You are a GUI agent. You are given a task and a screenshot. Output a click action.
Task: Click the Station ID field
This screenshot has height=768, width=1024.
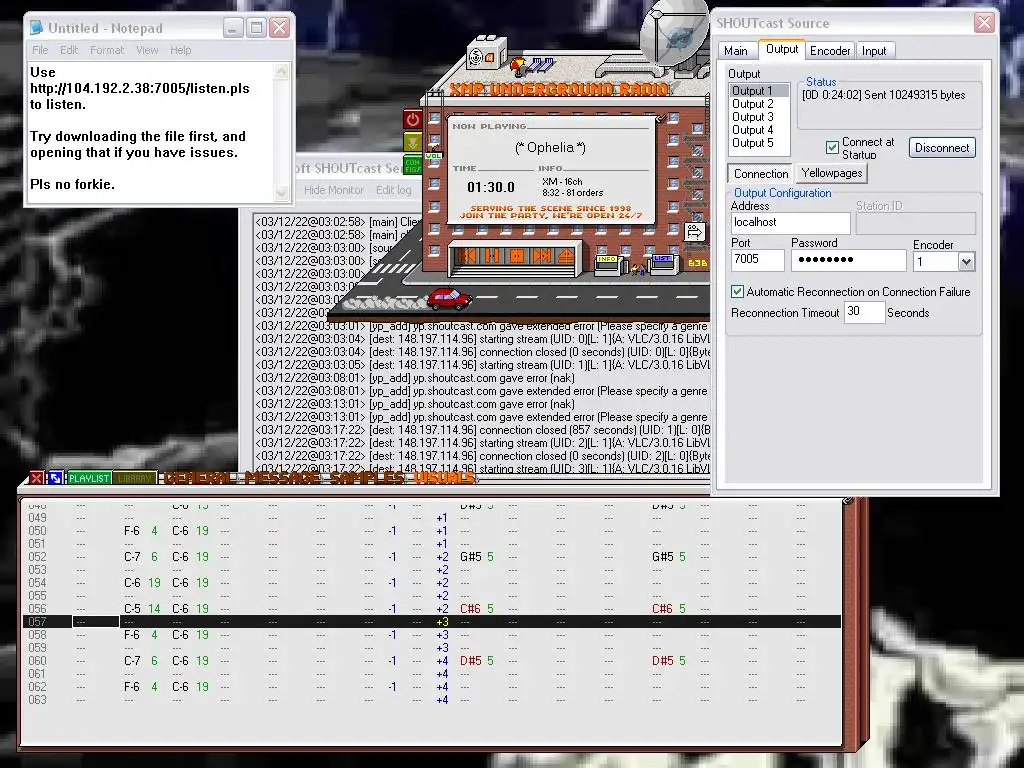click(x=916, y=223)
